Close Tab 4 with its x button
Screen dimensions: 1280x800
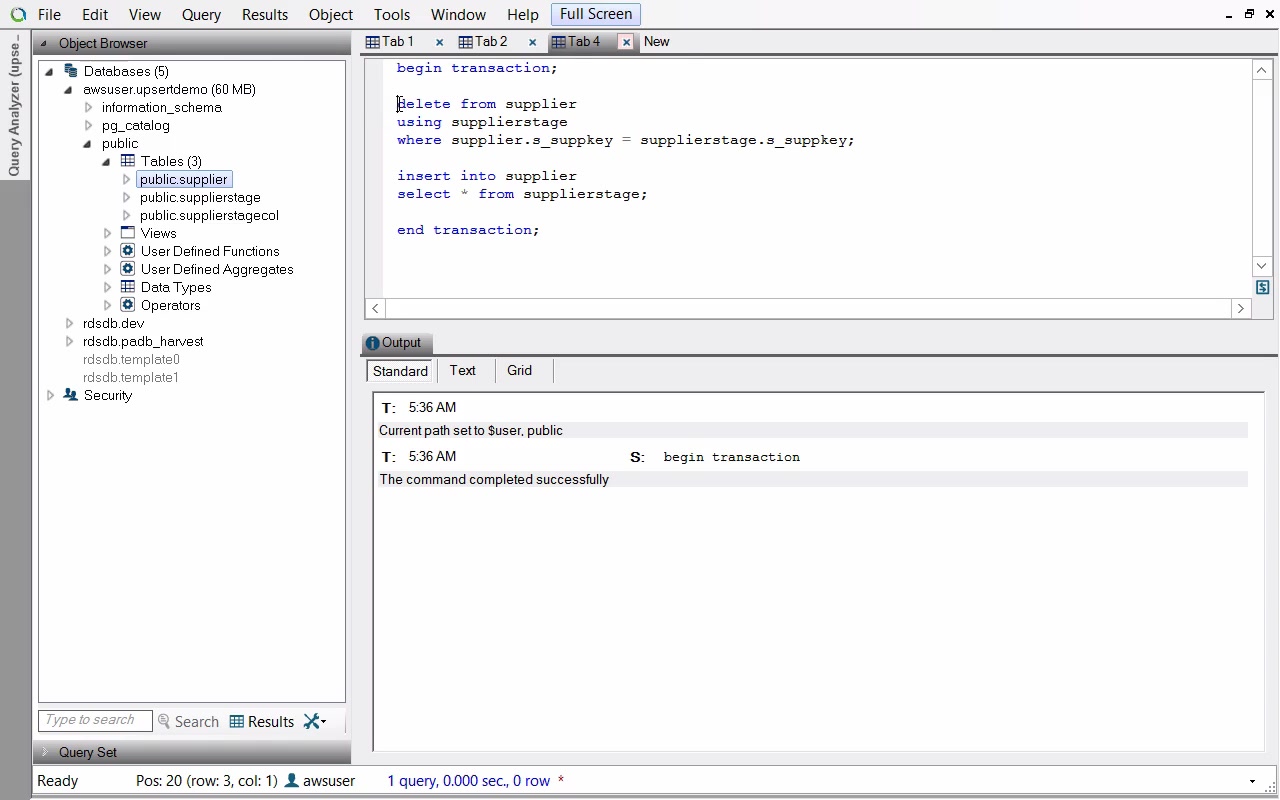click(x=626, y=42)
